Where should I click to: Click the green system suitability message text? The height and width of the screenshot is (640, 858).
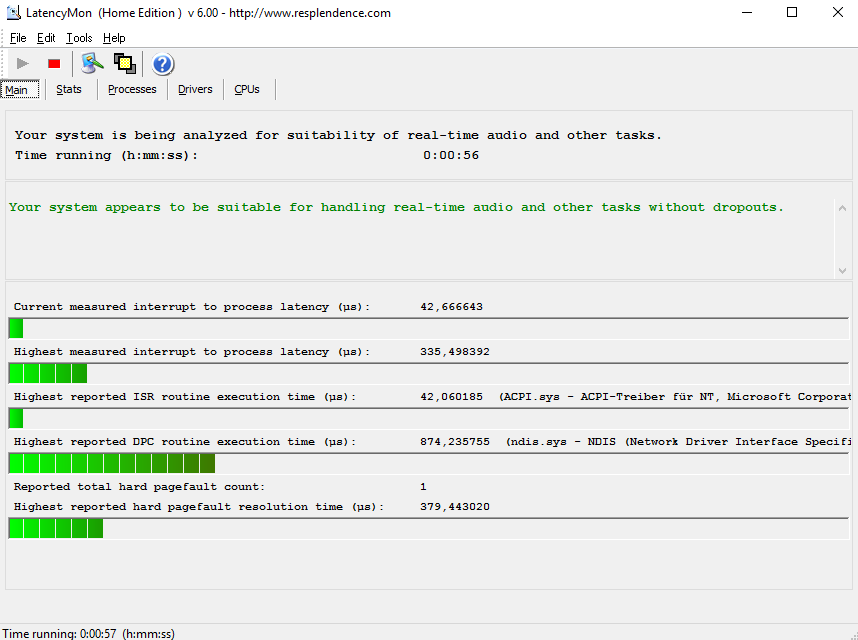(396, 208)
